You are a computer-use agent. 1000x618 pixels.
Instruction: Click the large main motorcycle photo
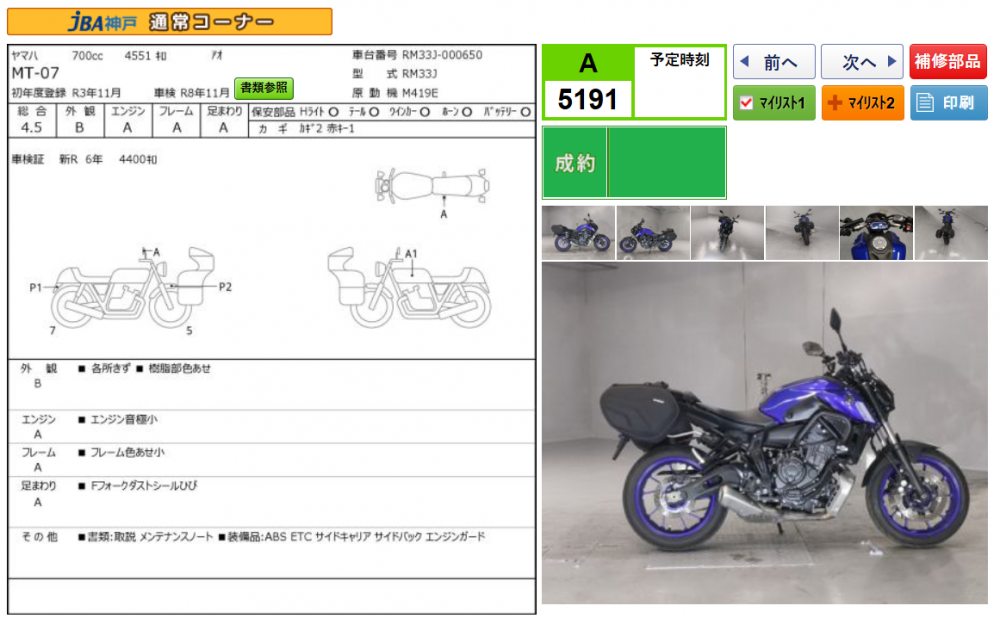765,433
